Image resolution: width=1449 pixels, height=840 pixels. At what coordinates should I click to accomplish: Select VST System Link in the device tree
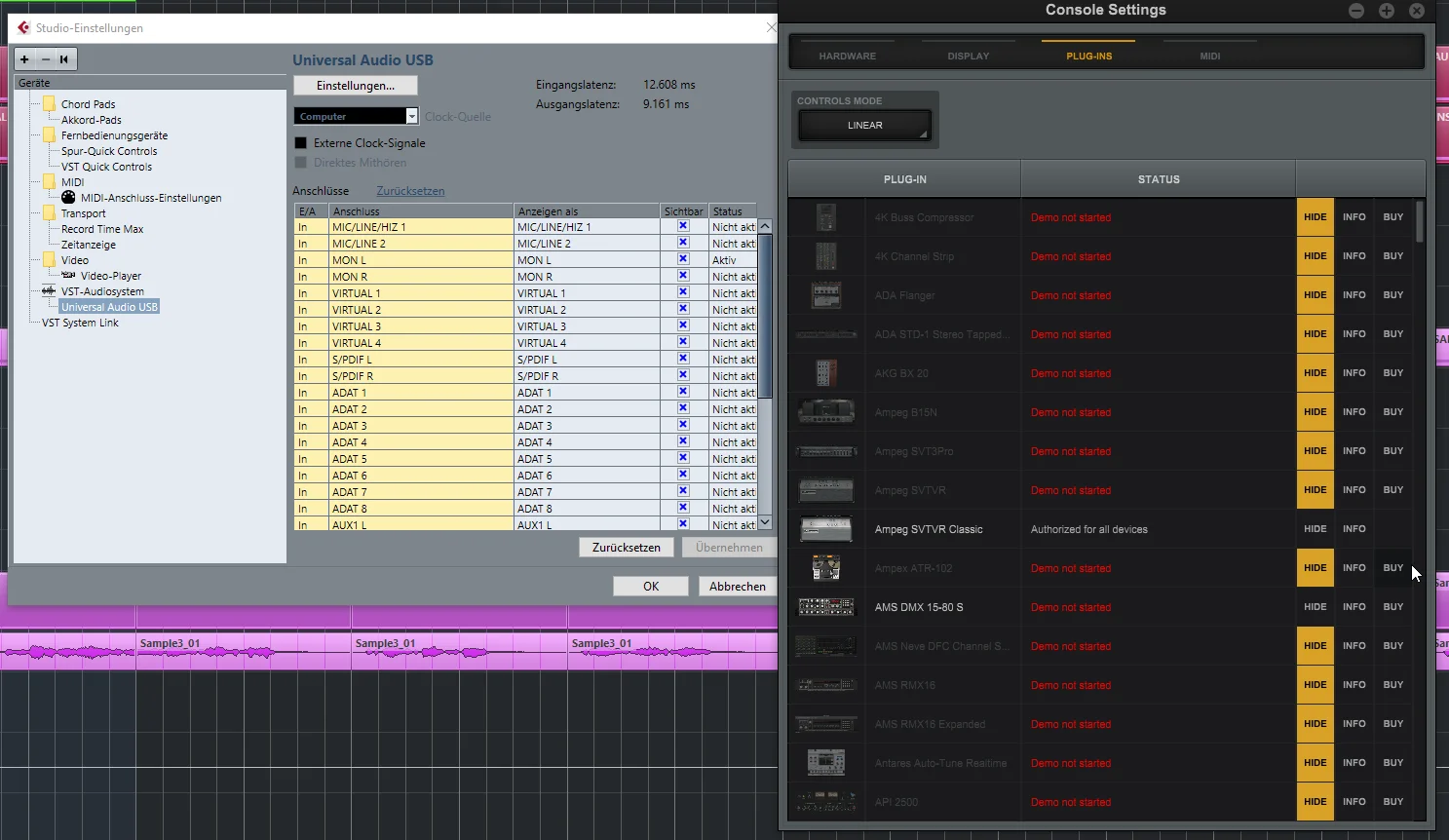pyautogui.click(x=80, y=323)
